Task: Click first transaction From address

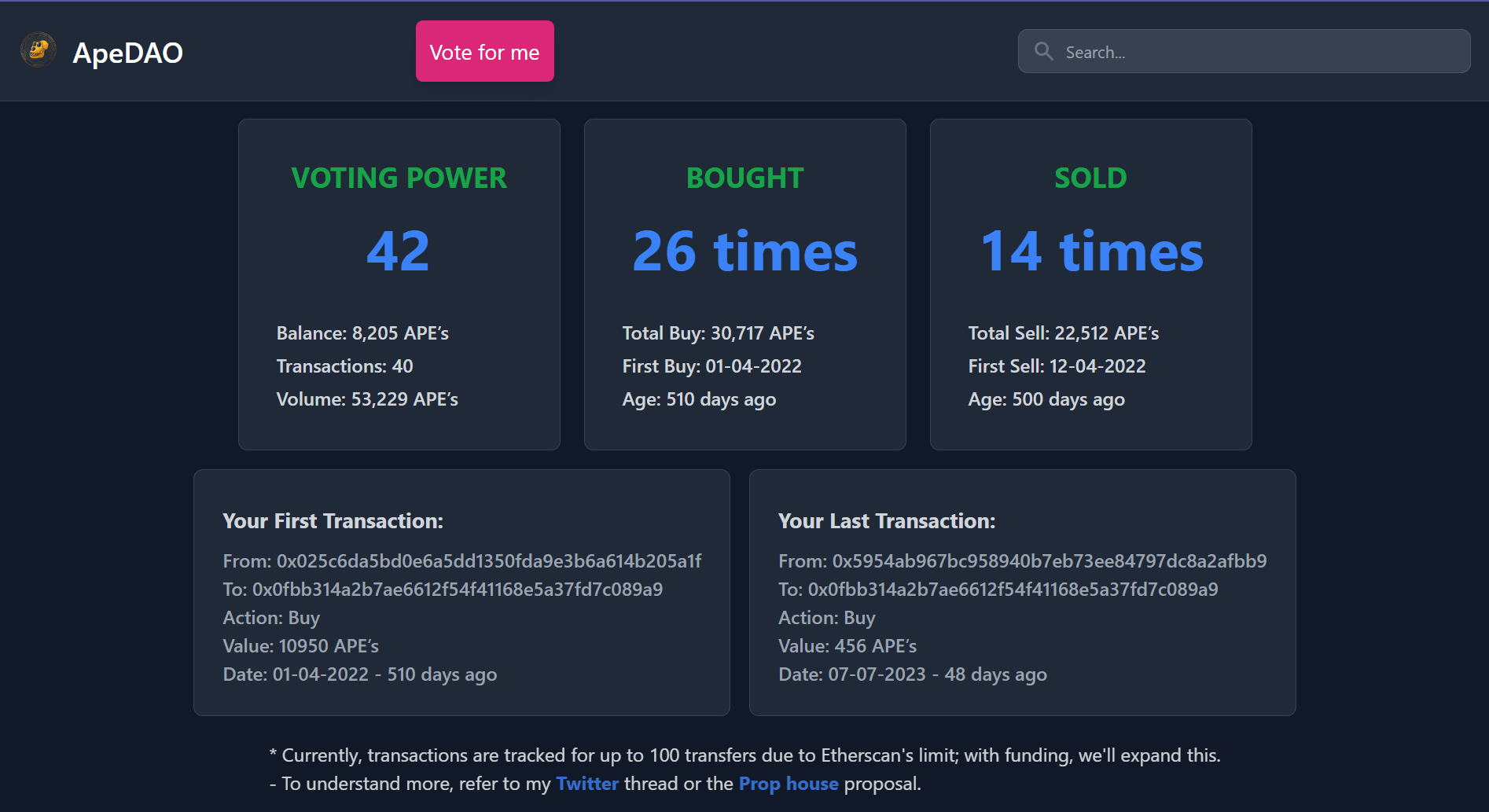Action: (488, 561)
